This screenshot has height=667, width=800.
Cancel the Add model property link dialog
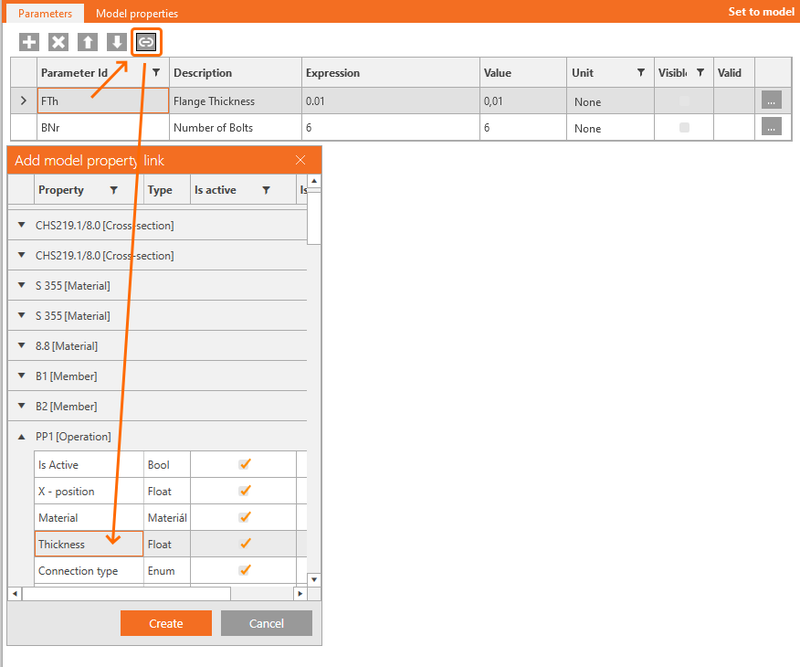click(x=266, y=622)
